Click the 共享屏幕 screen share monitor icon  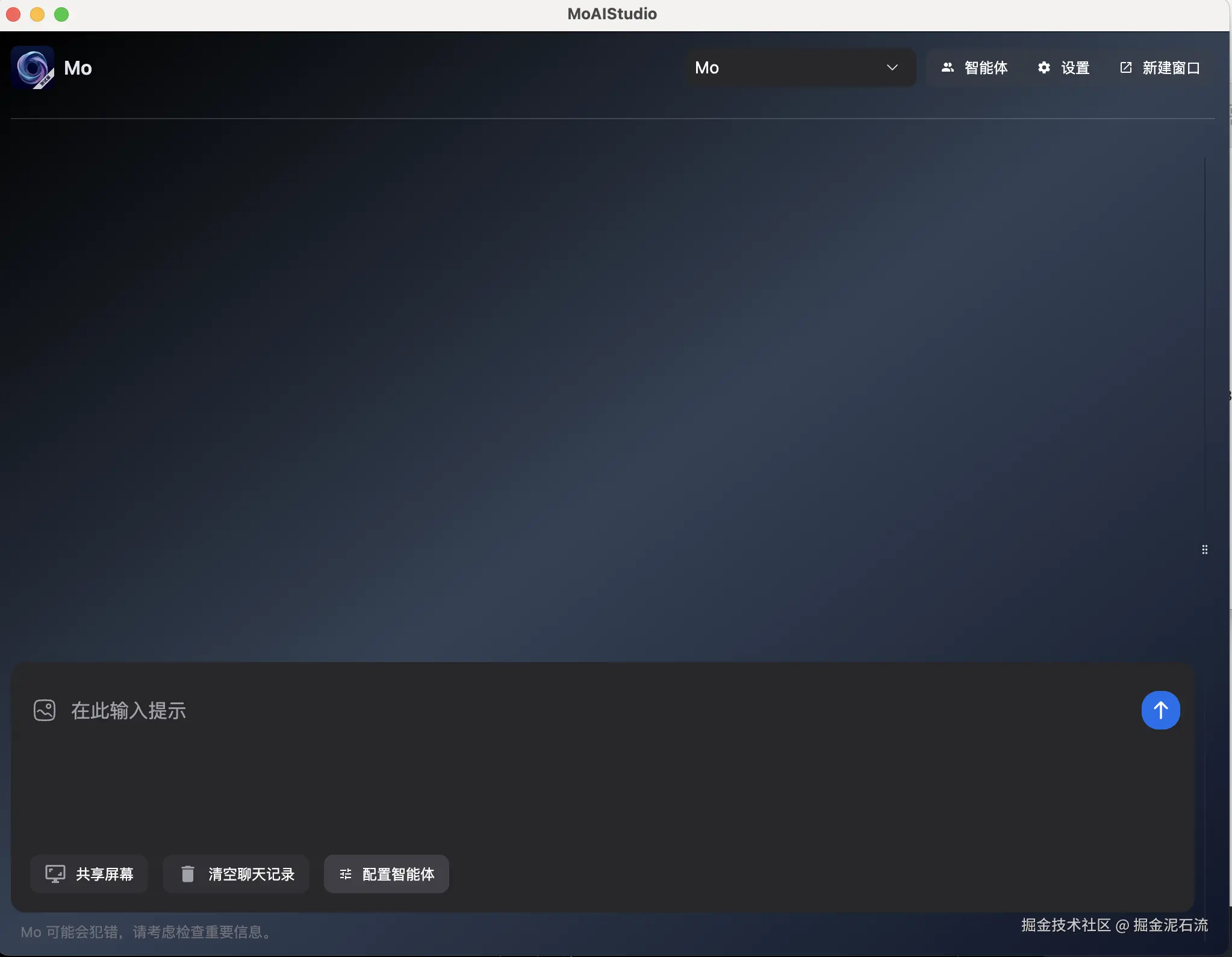point(55,873)
